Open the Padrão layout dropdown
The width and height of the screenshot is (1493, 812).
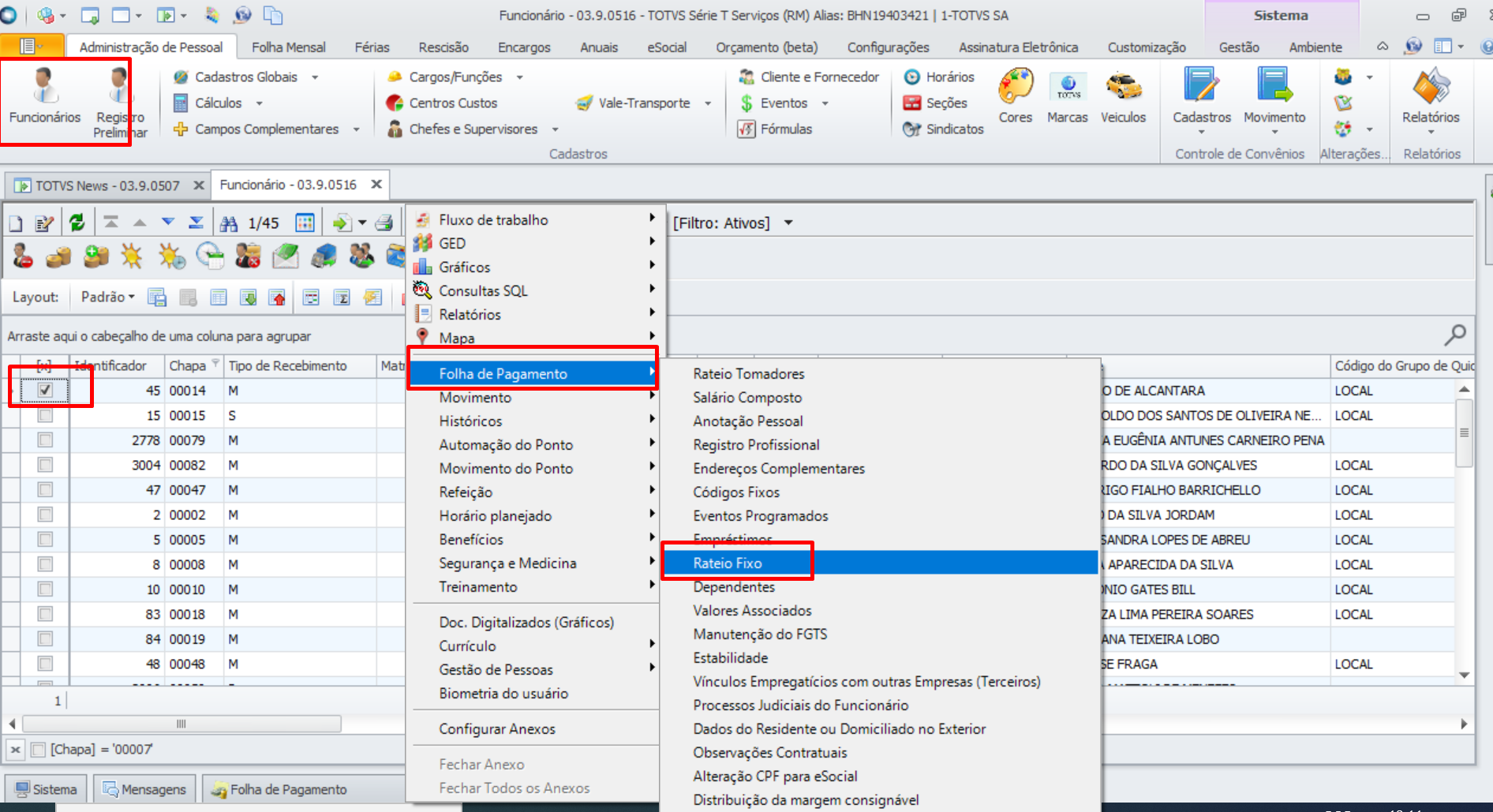click(x=108, y=297)
